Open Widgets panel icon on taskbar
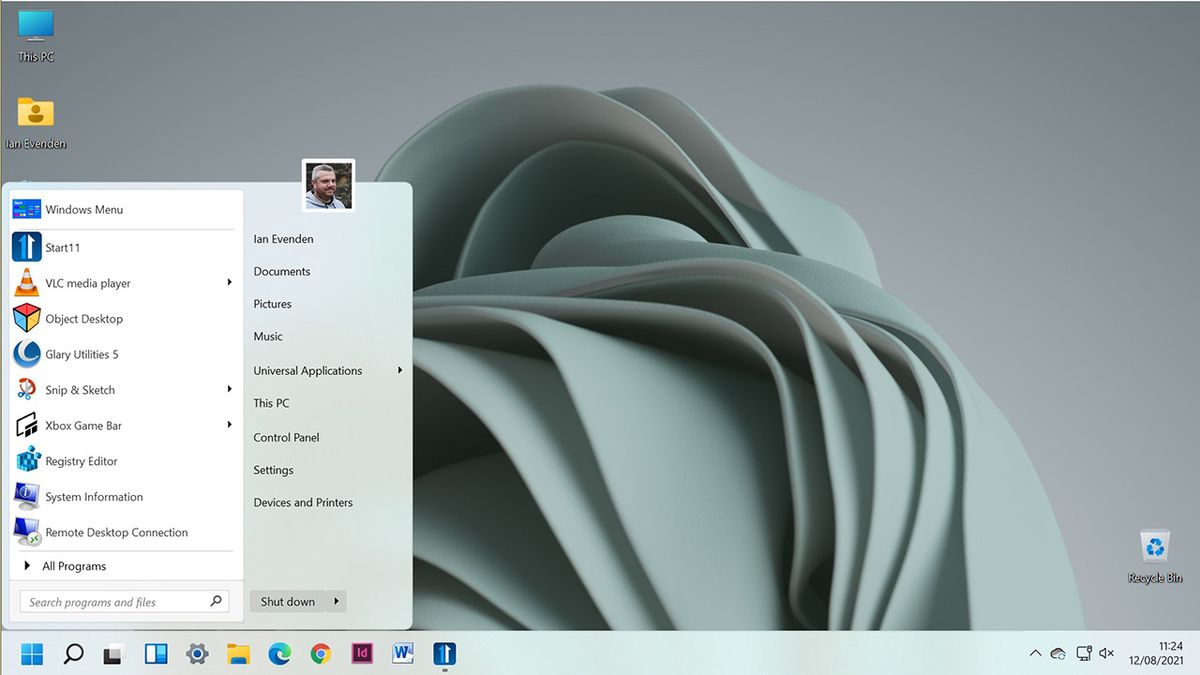The image size is (1200, 675). click(156, 654)
